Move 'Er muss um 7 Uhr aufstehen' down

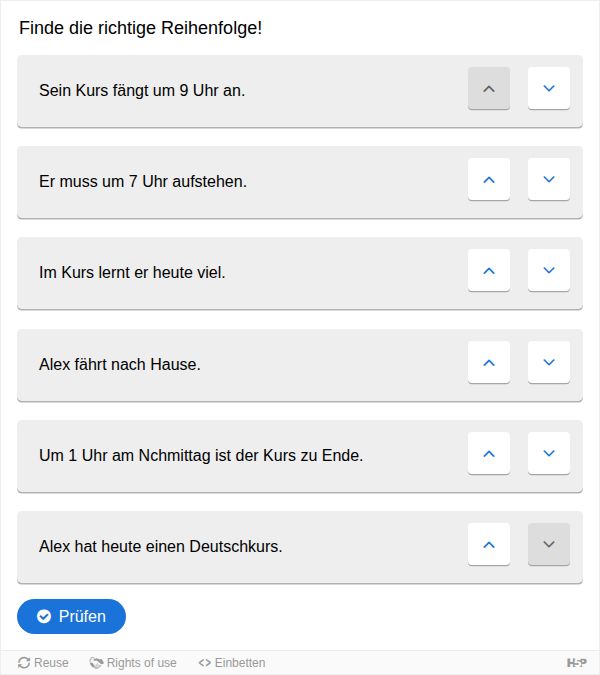pyautogui.click(x=548, y=180)
